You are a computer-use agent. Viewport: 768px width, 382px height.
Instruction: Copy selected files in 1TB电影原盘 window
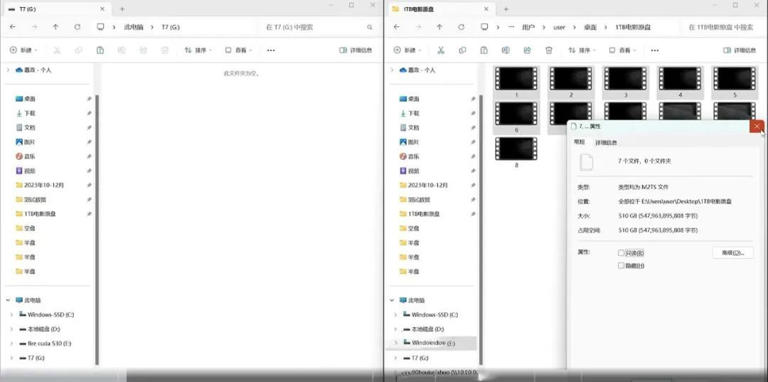point(462,50)
